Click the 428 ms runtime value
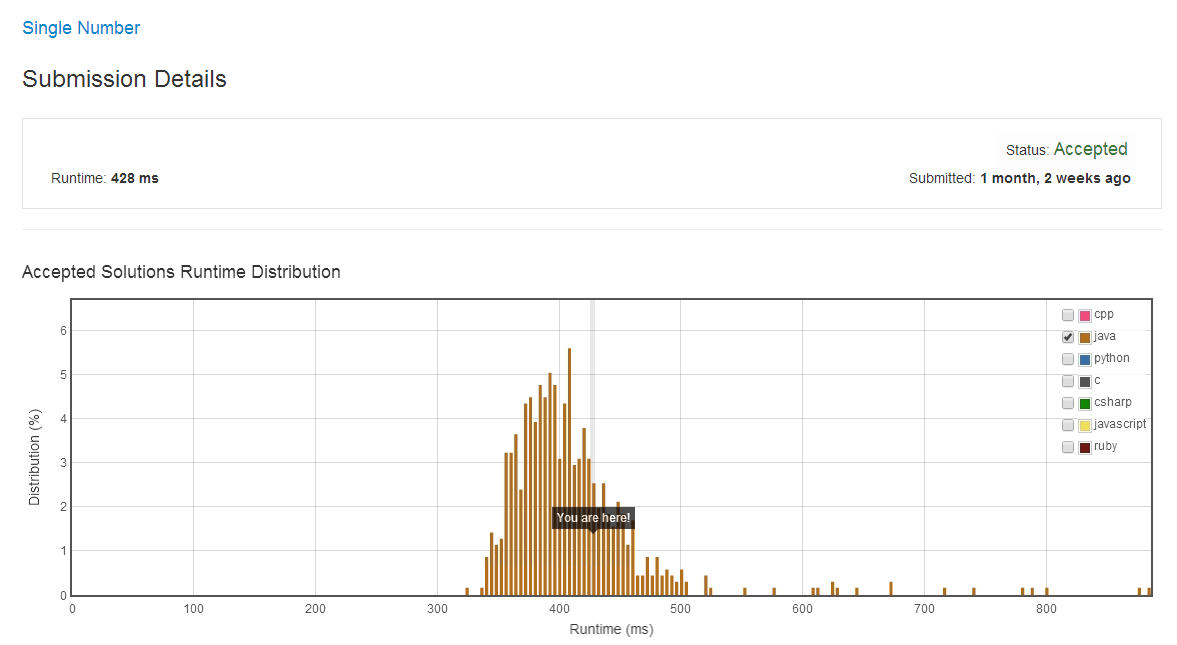The width and height of the screenshot is (1177, 645). click(x=134, y=179)
